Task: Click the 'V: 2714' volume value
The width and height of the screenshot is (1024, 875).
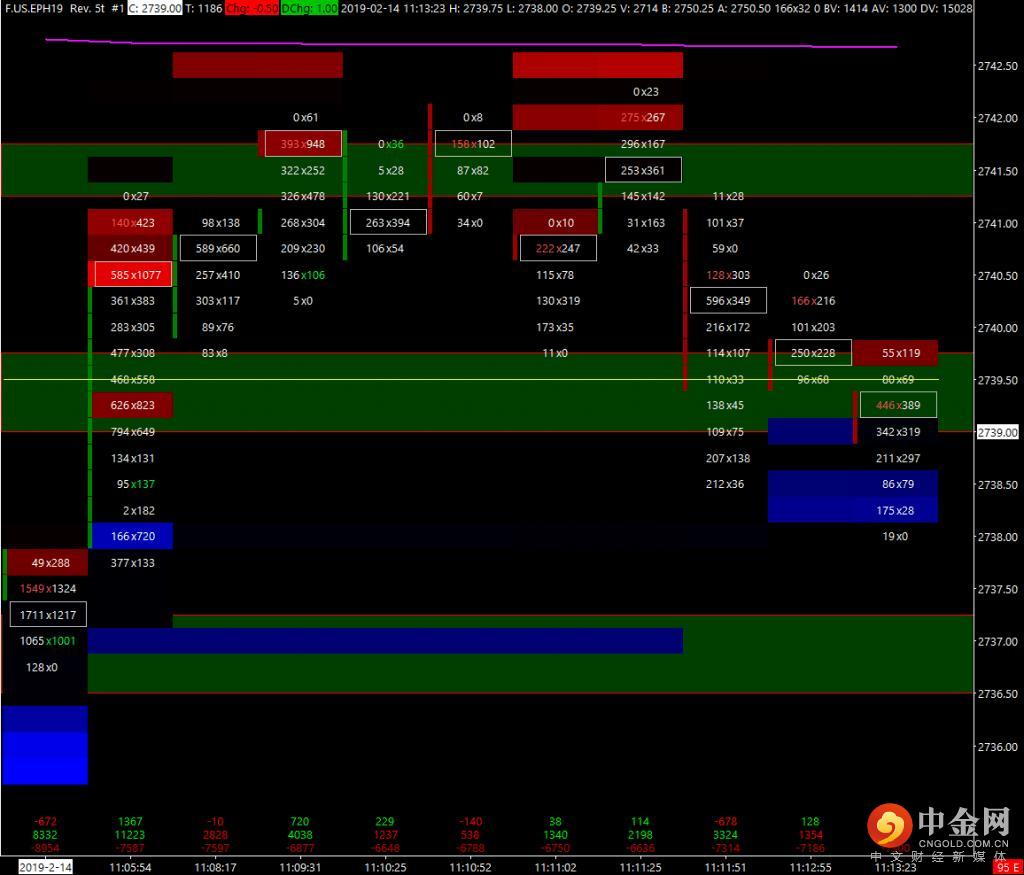Action: 642,8
